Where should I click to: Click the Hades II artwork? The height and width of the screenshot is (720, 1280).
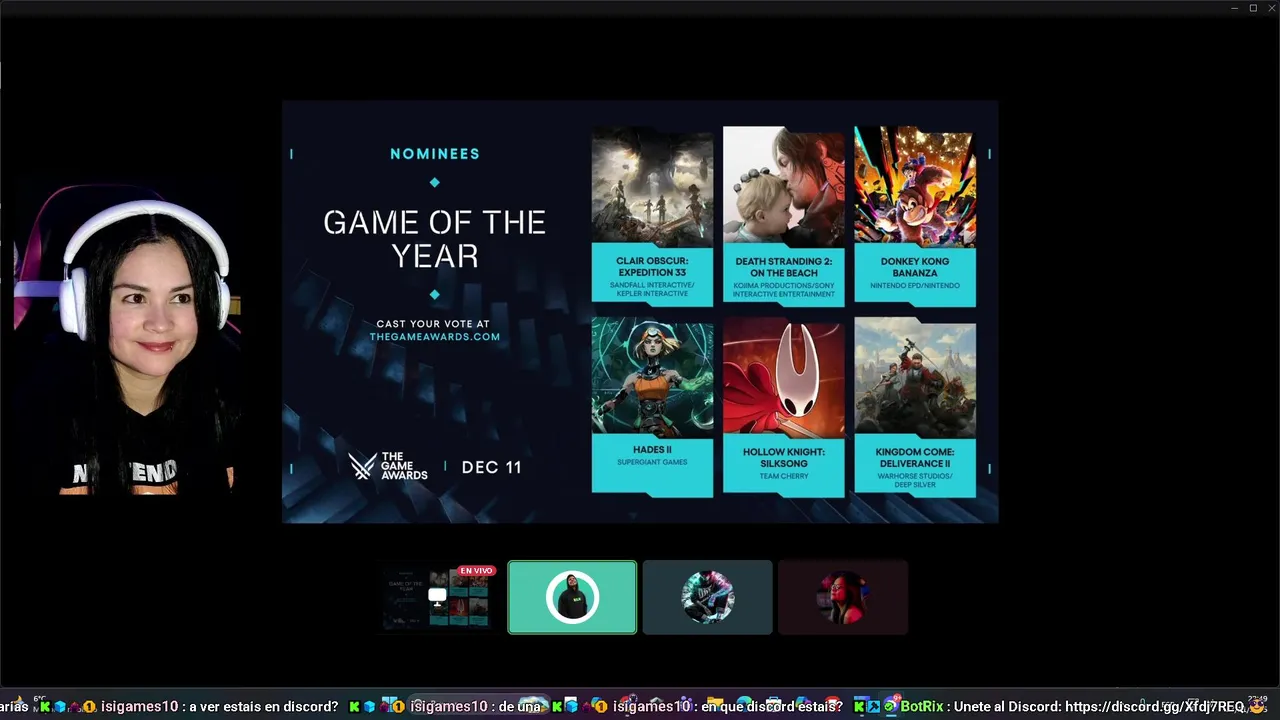652,377
